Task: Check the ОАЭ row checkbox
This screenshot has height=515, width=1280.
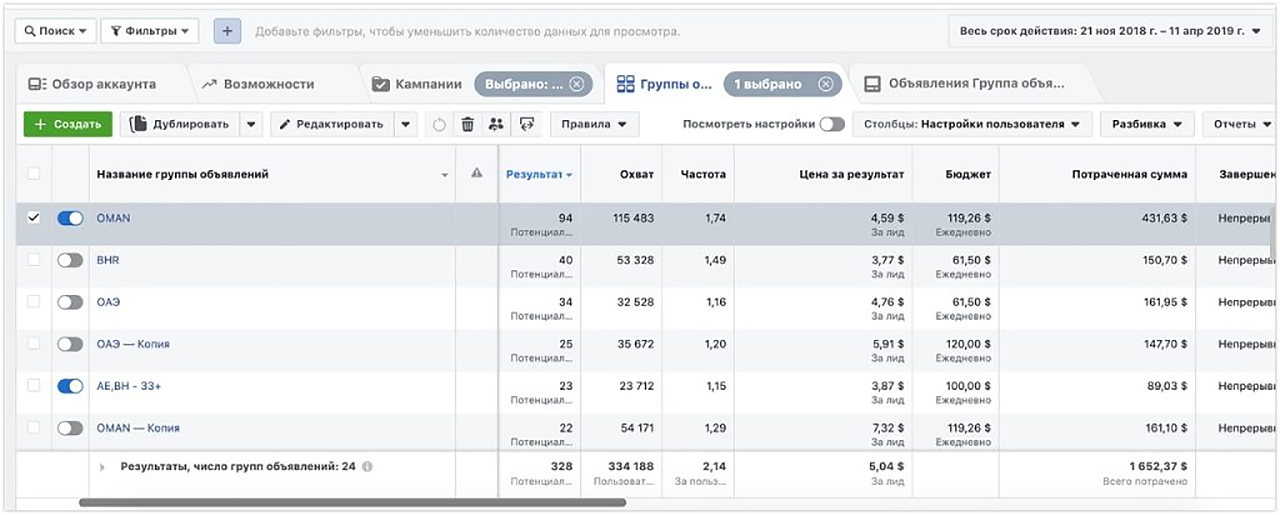Action: tap(34, 302)
